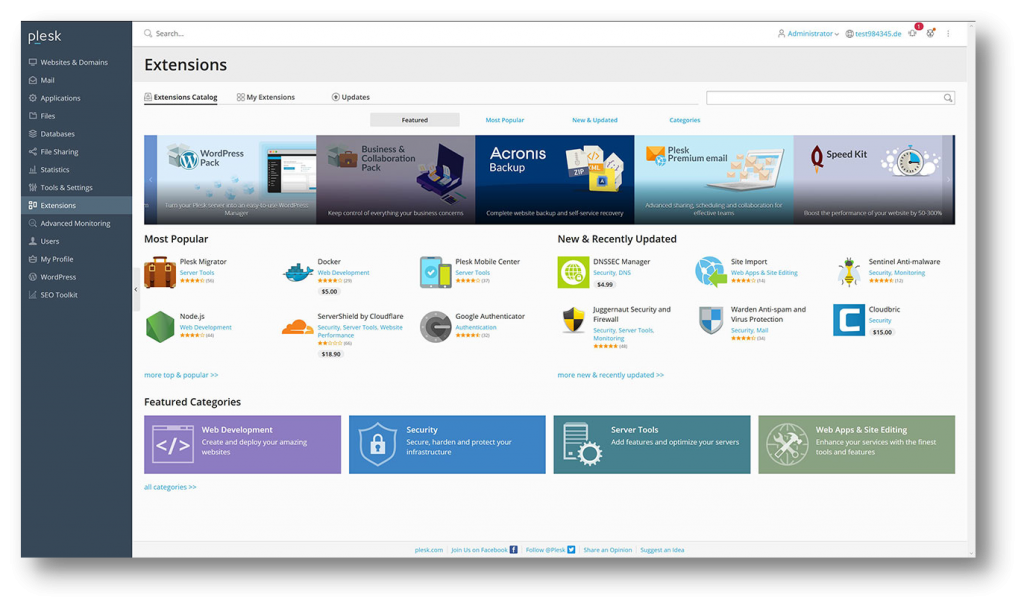Open the Updates tab

351,97
